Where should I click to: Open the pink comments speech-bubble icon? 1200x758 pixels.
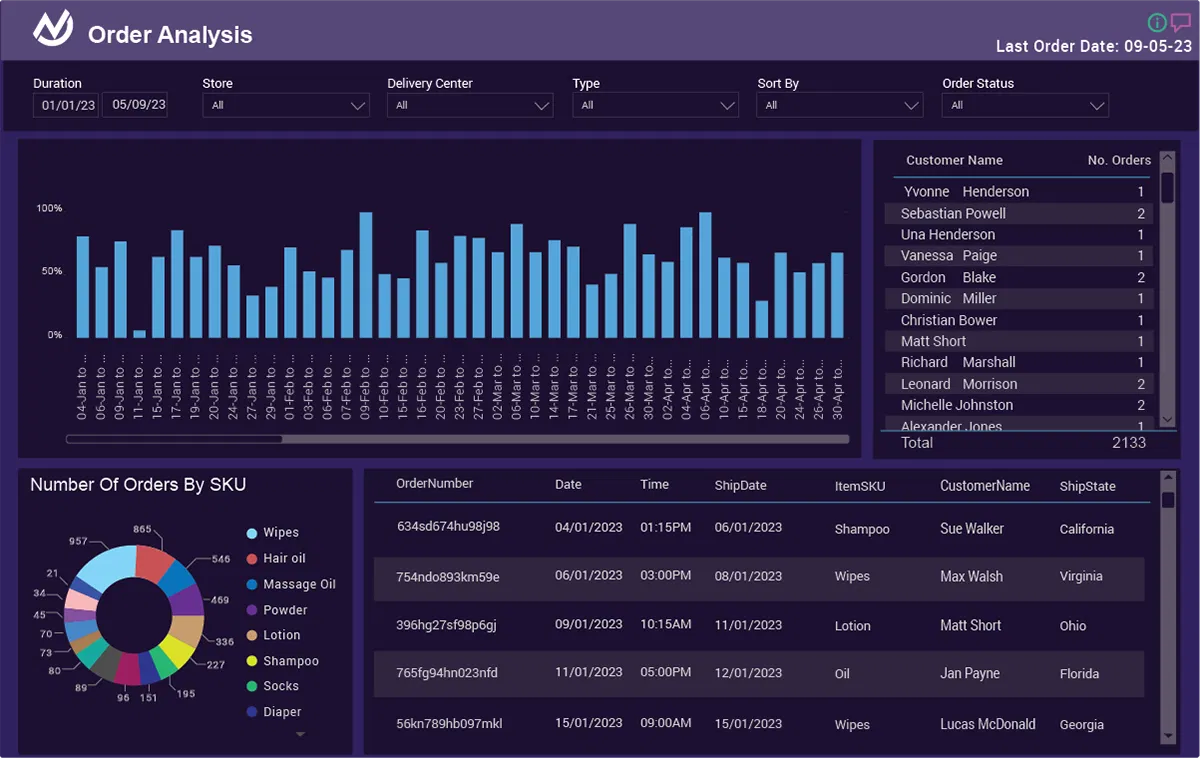point(1181,22)
